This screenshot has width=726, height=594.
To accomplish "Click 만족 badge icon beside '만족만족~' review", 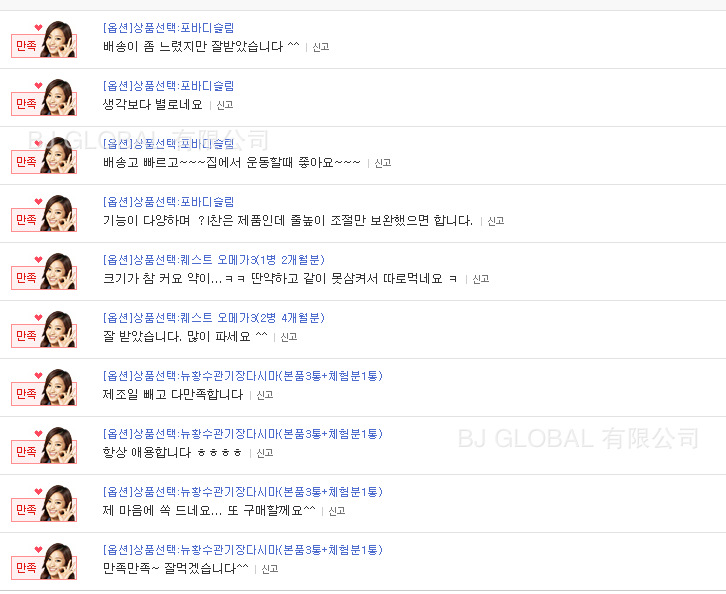I will click(44, 561).
